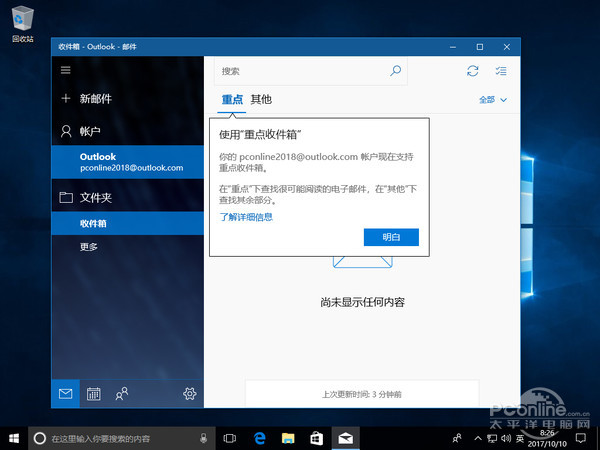This screenshot has height=450, width=600.
Task: Open the mail settings gear
Action: point(189,394)
